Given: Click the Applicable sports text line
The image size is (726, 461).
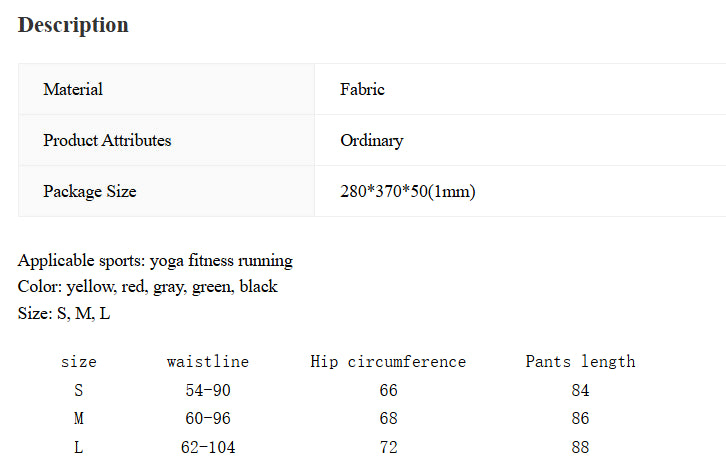Looking at the screenshot, I should [x=155, y=261].
